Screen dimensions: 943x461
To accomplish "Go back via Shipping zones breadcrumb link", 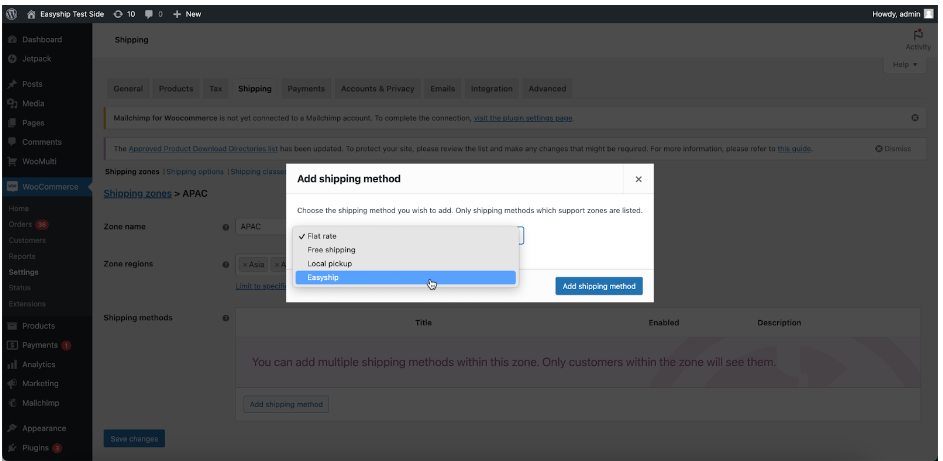I will click(x=137, y=194).
